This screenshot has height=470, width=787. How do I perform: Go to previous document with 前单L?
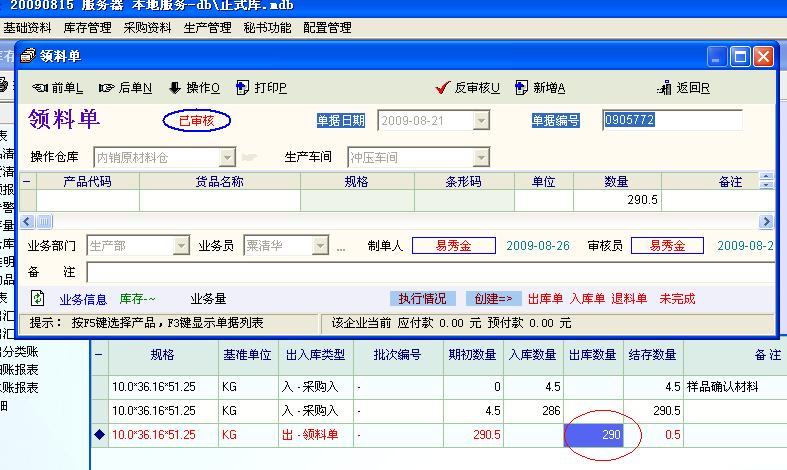pos(58,88)
